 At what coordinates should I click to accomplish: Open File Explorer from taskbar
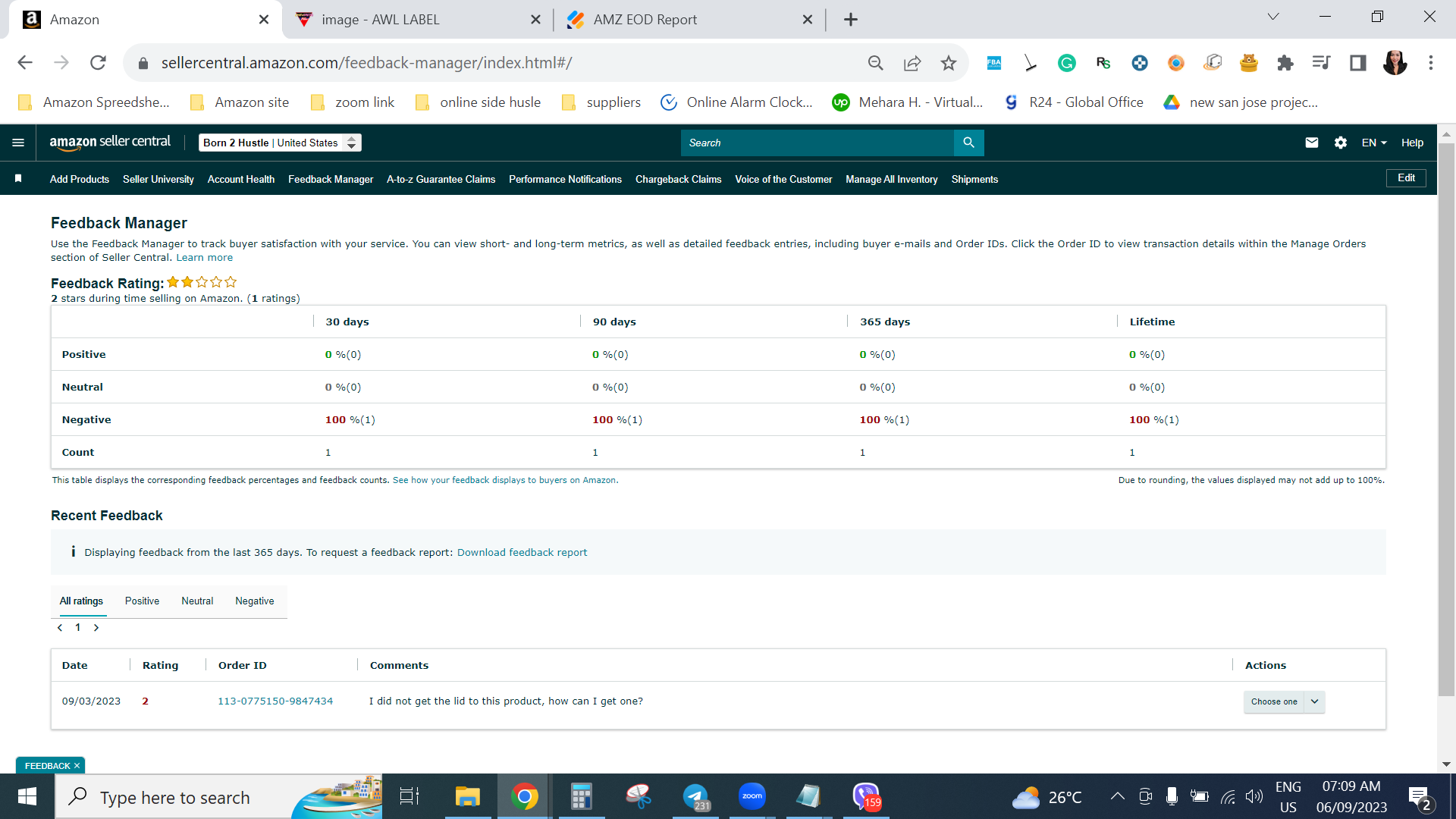(x=467, y=797)
